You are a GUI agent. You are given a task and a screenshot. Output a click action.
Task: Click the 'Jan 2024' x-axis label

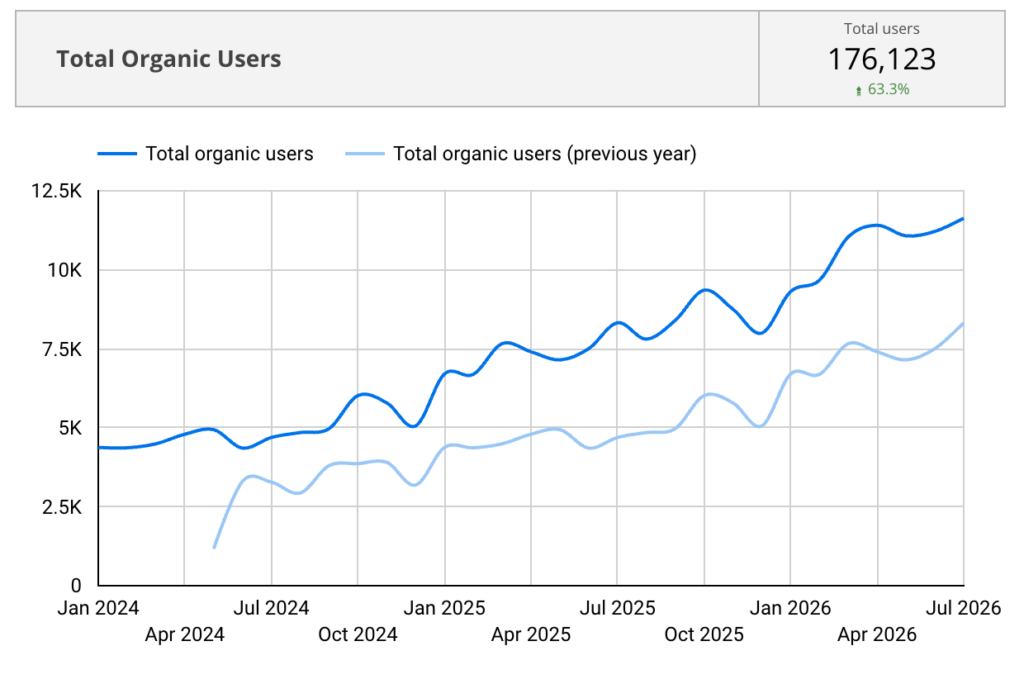tap(98, 608)
